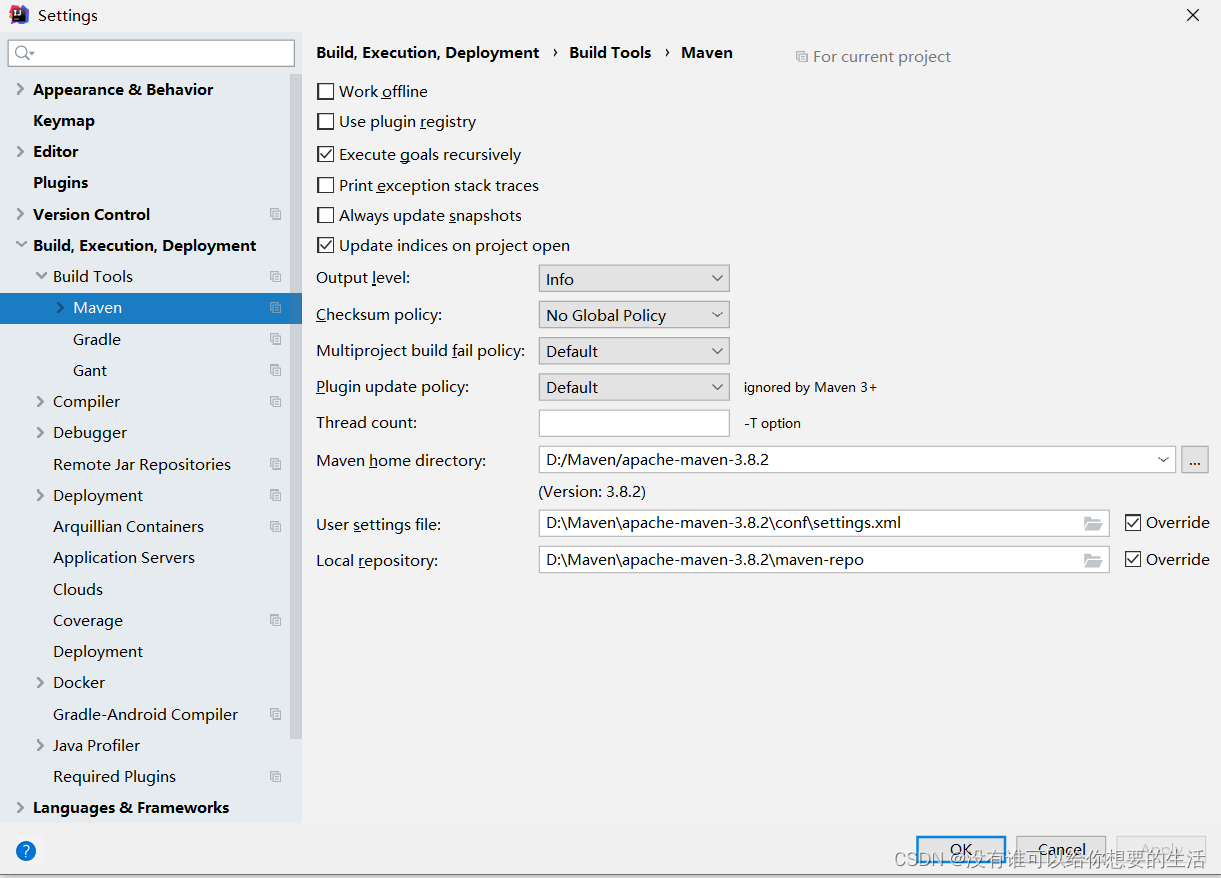Click project-level icon beside Gradle row
This screenshot has width=1221, height=878.
[275, 339]
